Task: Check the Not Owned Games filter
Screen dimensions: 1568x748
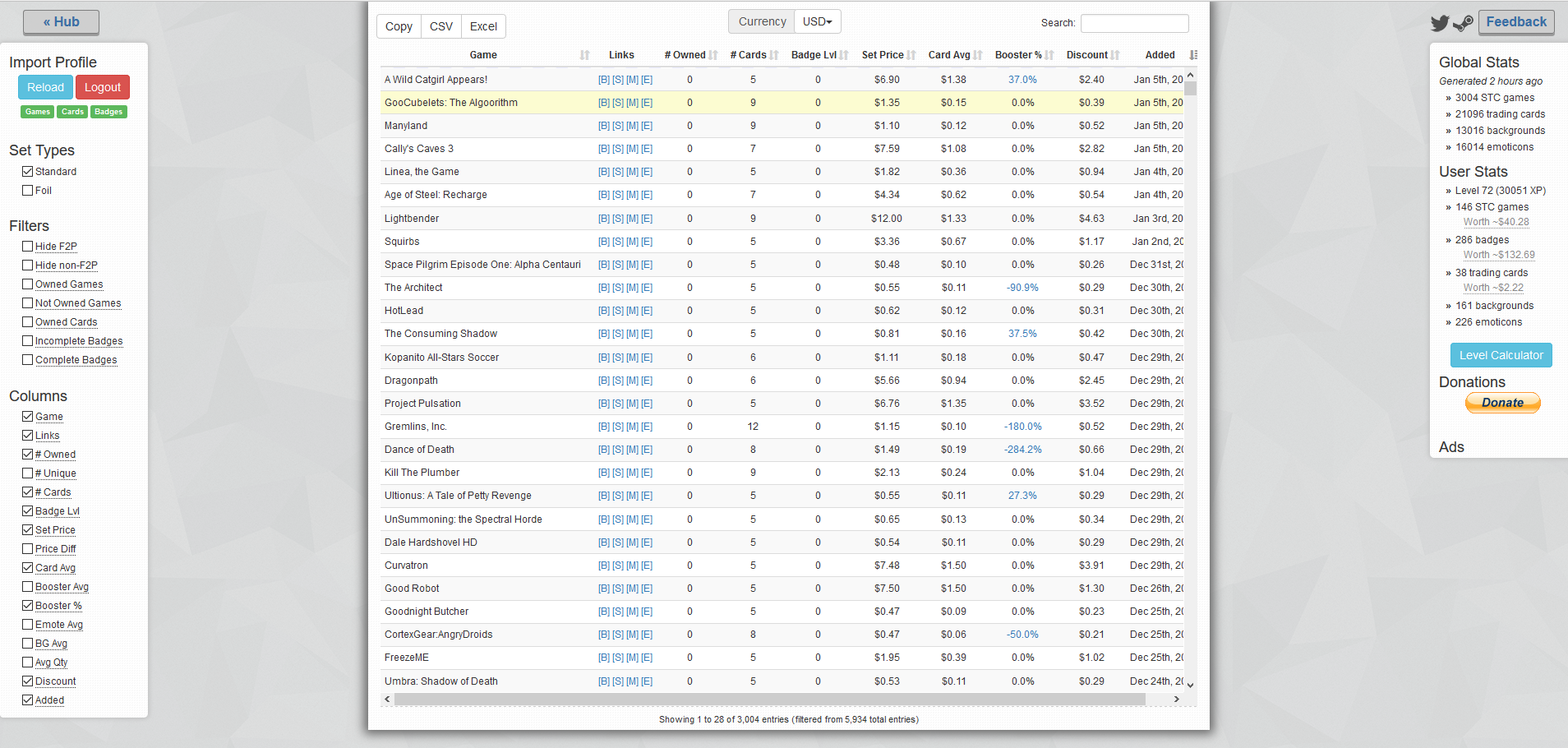Action: pos(28,302)
